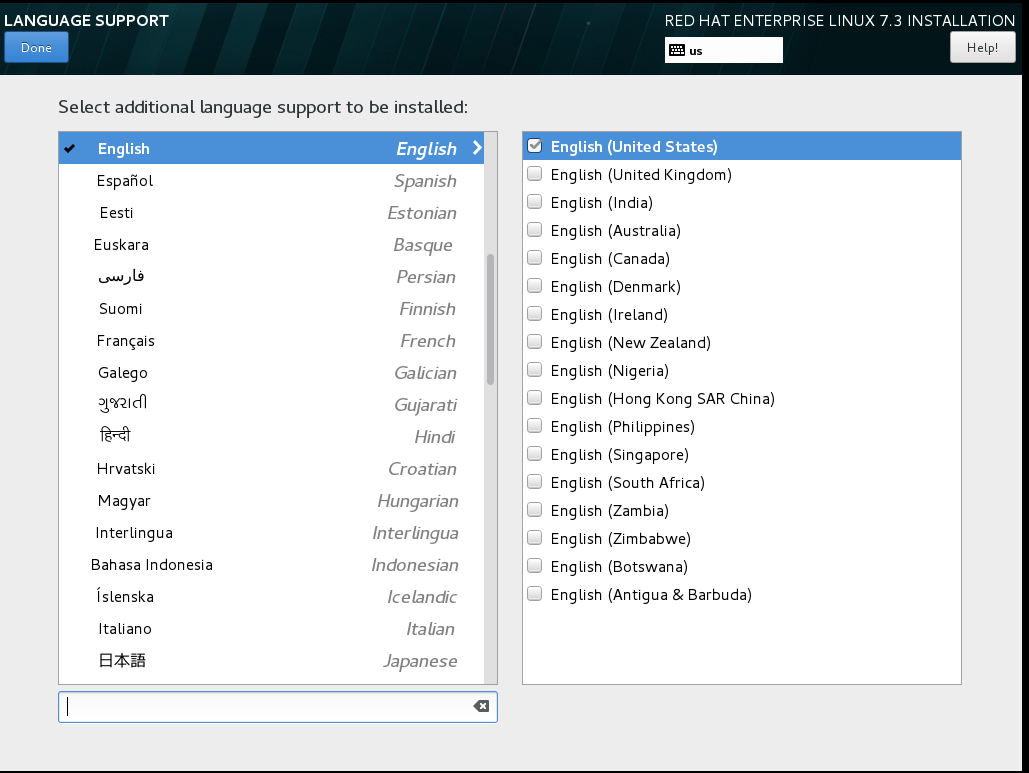Pick the Gujarati language entry
This screenshot has height=773, width=1029.
(x=272, y=404)
